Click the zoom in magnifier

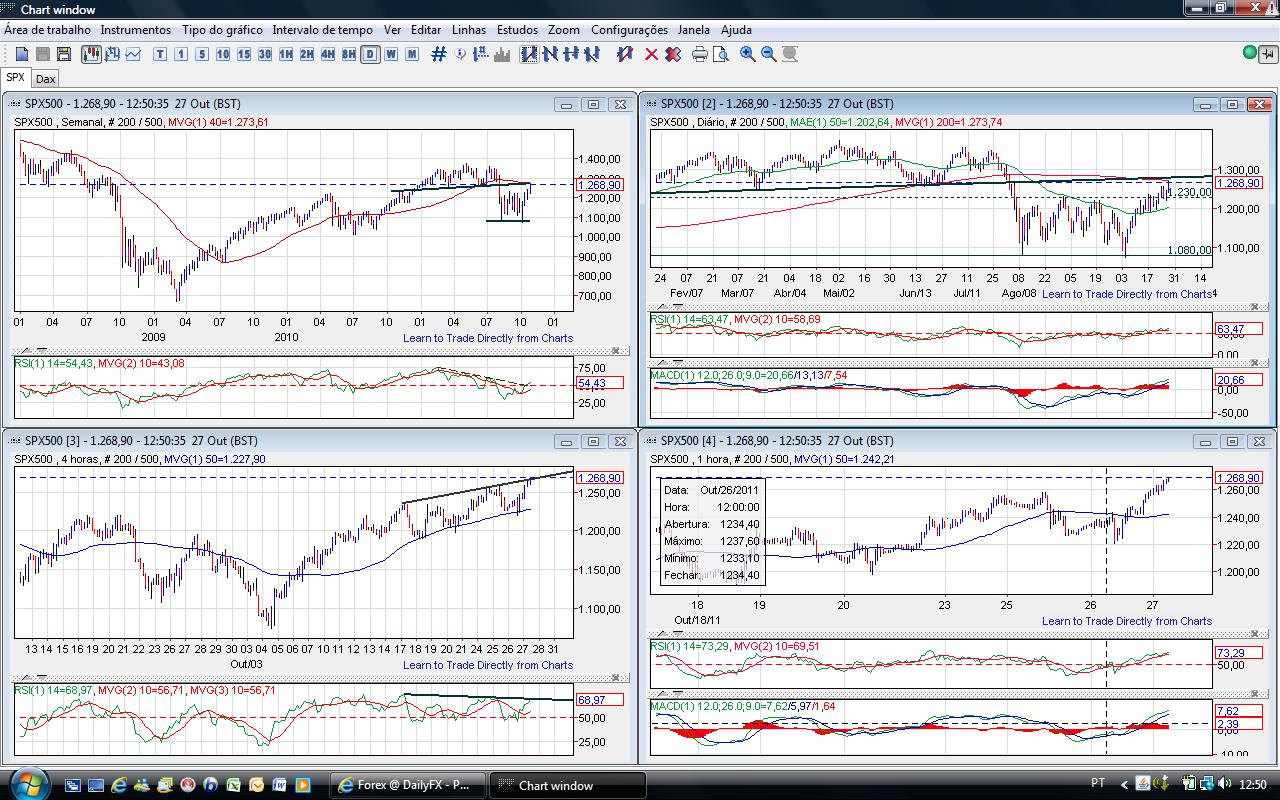pos(748,54)
